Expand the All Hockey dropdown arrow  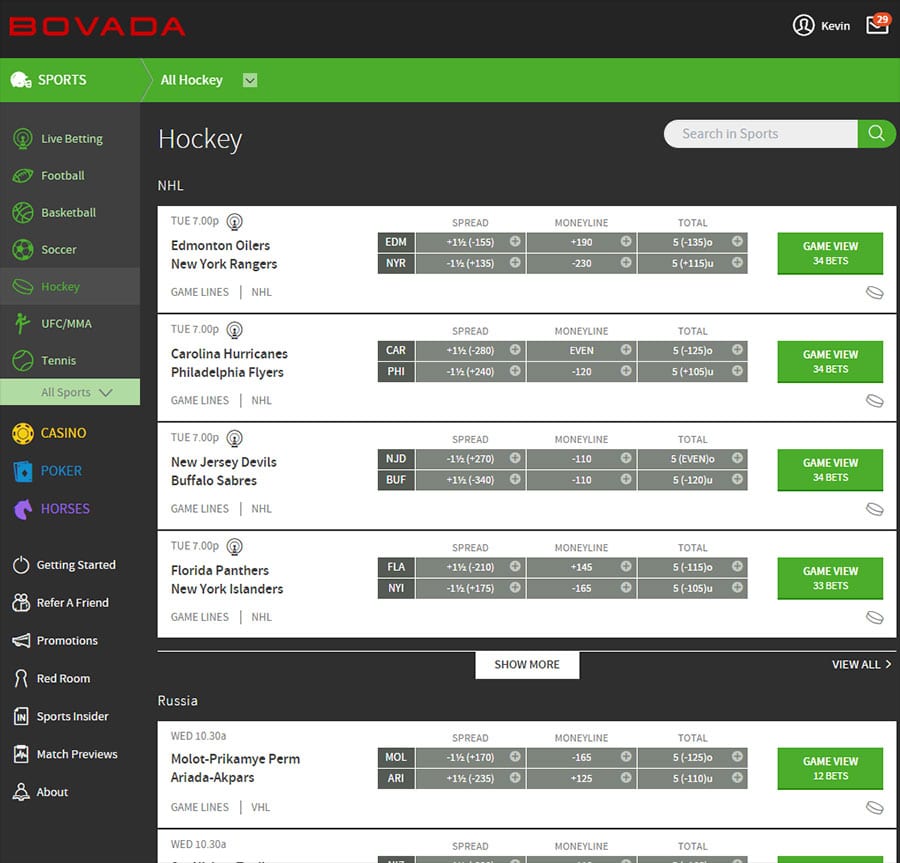pyautogui.click(x=250, y=80)
